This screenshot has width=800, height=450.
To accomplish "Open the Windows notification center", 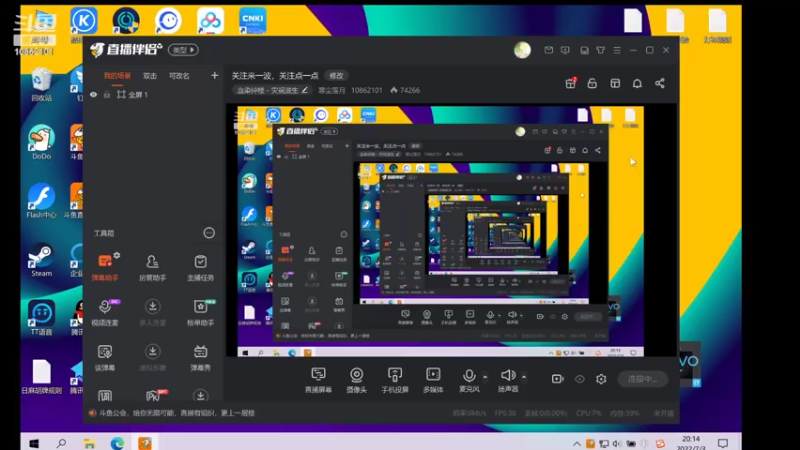I will point(723,443).
